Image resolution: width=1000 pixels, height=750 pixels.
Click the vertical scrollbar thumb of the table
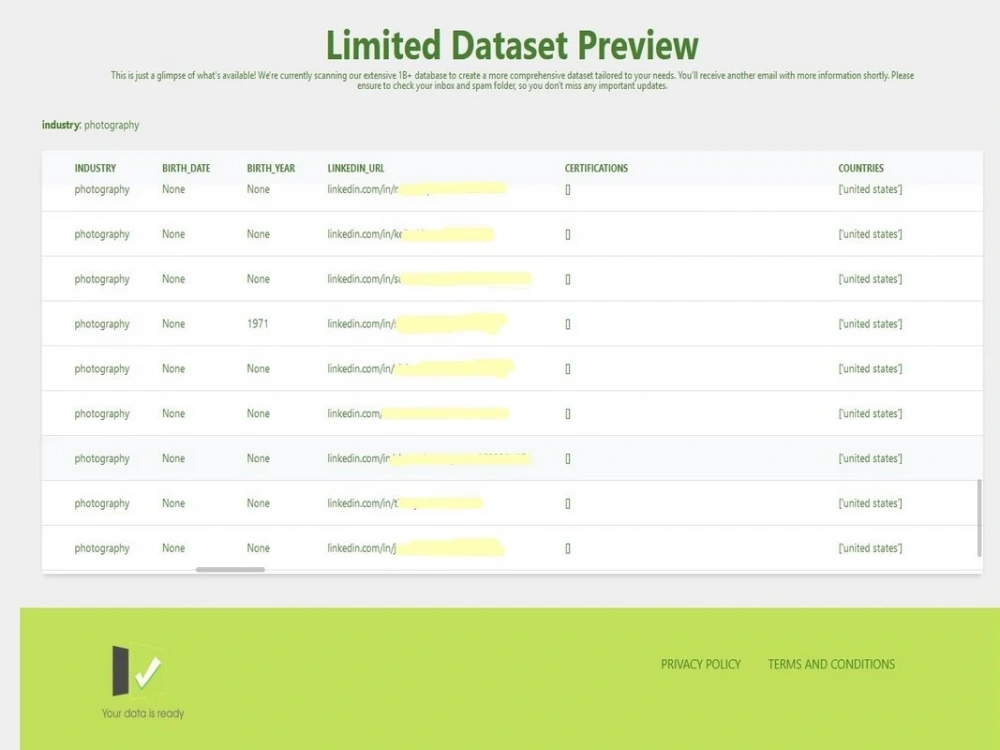point(979,518)
